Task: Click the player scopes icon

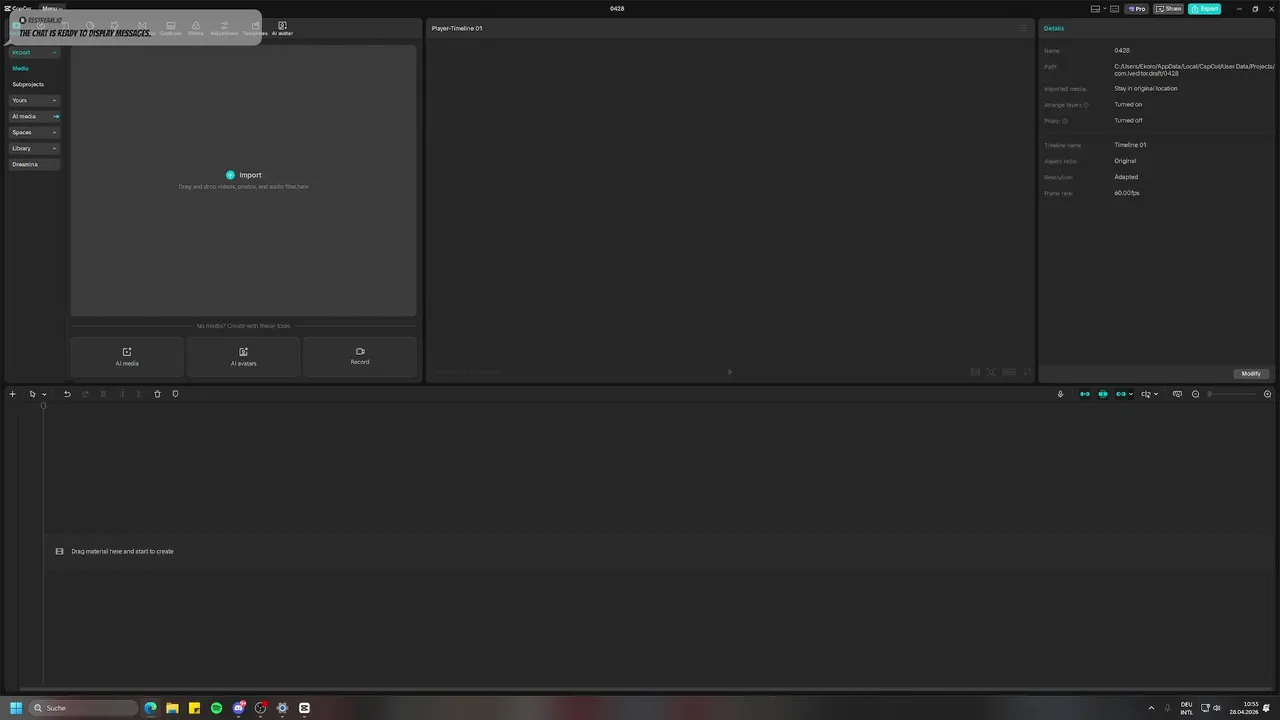Action: coord(975,372)
